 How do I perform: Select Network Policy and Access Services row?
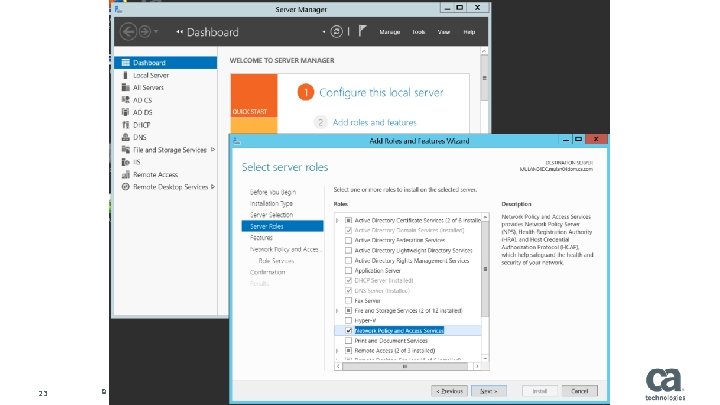(408, 331)
